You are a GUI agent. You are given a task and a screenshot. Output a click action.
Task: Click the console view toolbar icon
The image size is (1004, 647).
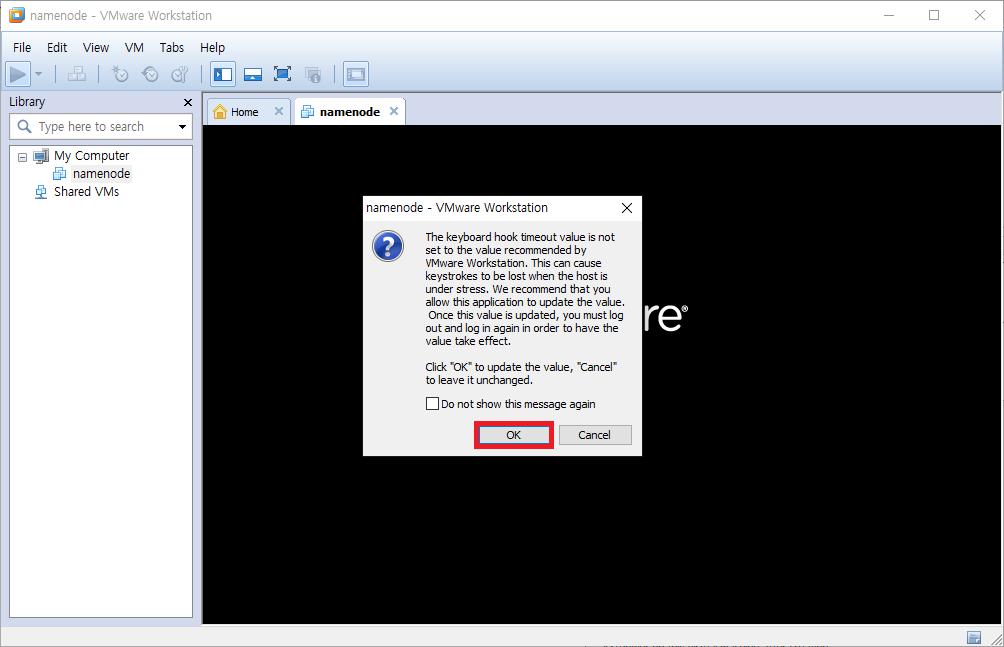pos(356,74)
